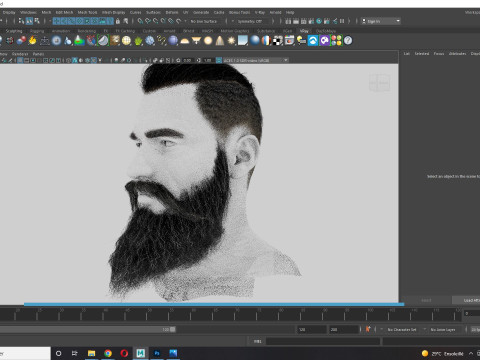Viewport: 480px width, 360px height.
Task: Click the animation end field showing 200
Action: pos(344,329)
